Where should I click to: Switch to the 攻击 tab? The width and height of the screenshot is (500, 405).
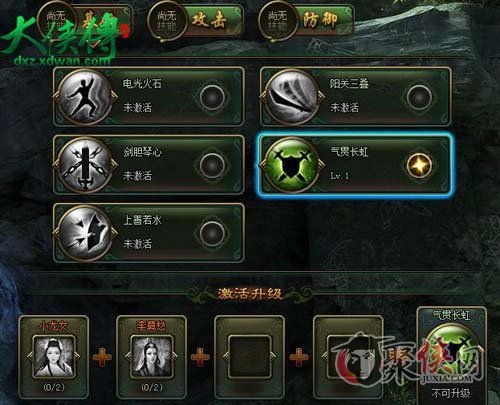209,21
